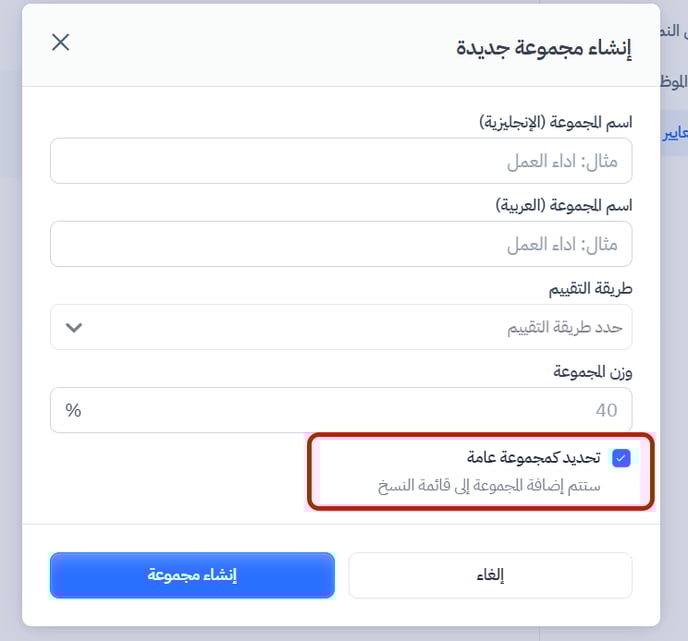
Task: Click the اسم المجموعة (العربية) label
Action: 564,205
